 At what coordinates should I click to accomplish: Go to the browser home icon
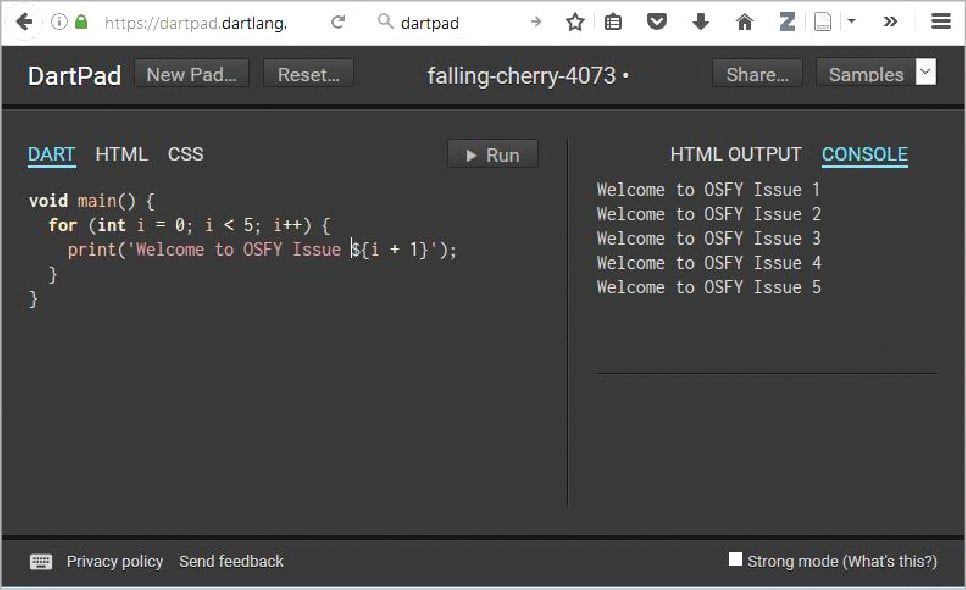click(744, 22)
